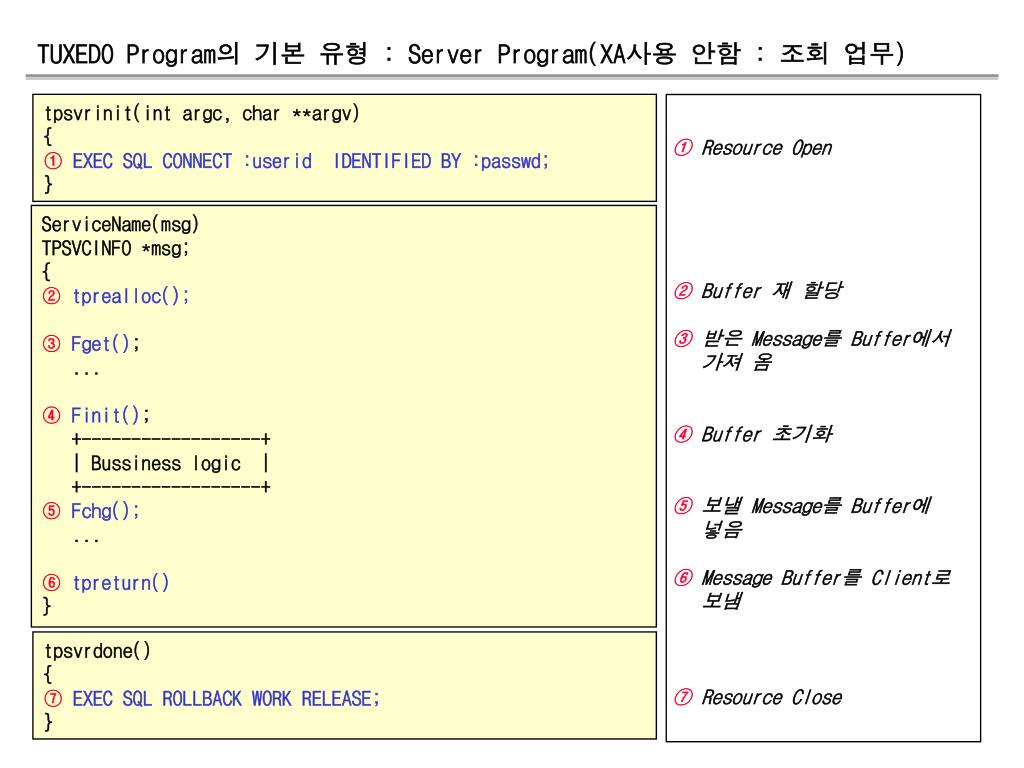Click the 'EXEC SQL CONNECT :userid IDENTIFIED BY :passwd;' line
1024x768 pixels.
point(311,161)
